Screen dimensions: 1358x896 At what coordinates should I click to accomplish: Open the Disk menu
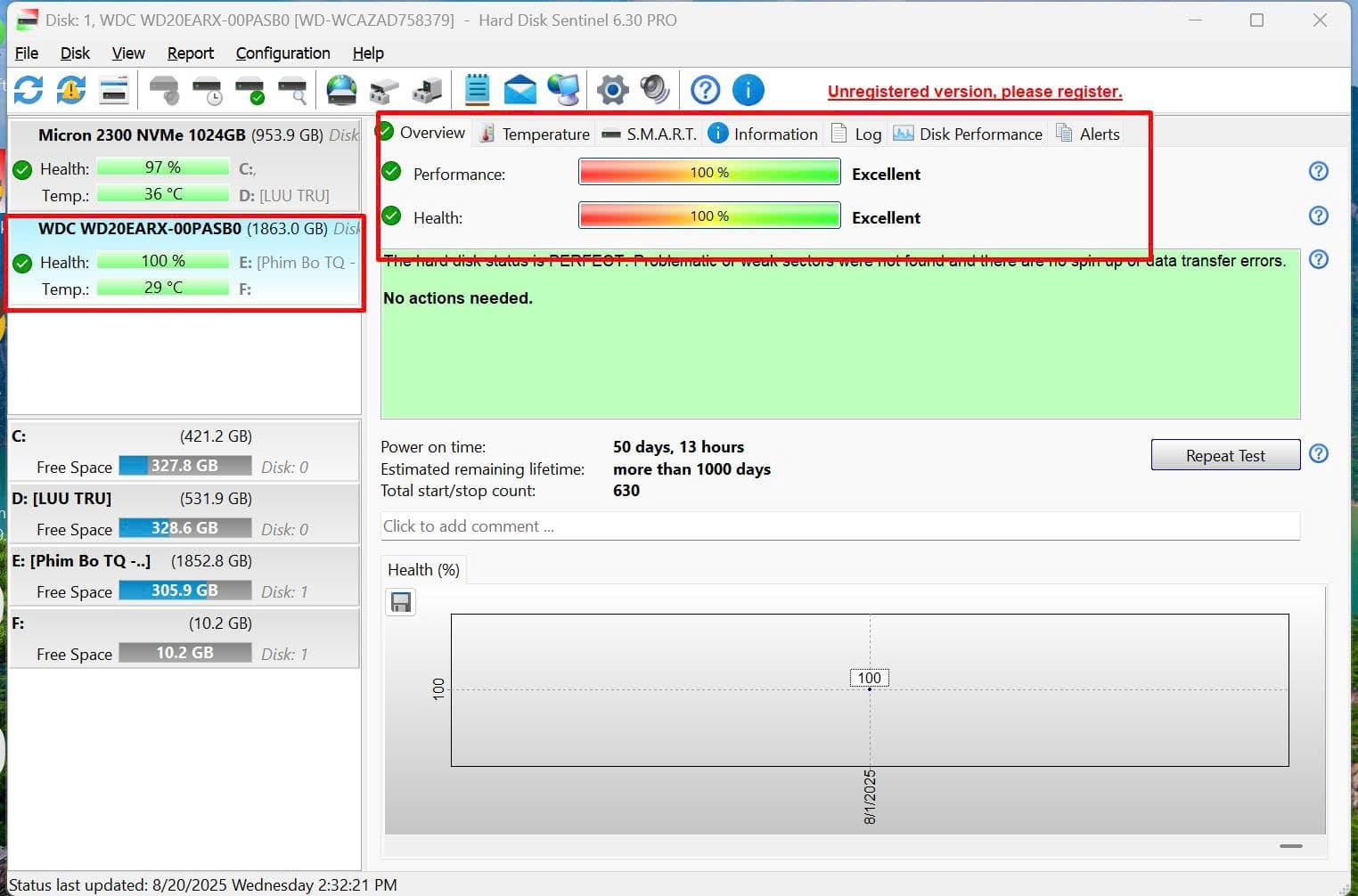[75, 53]
